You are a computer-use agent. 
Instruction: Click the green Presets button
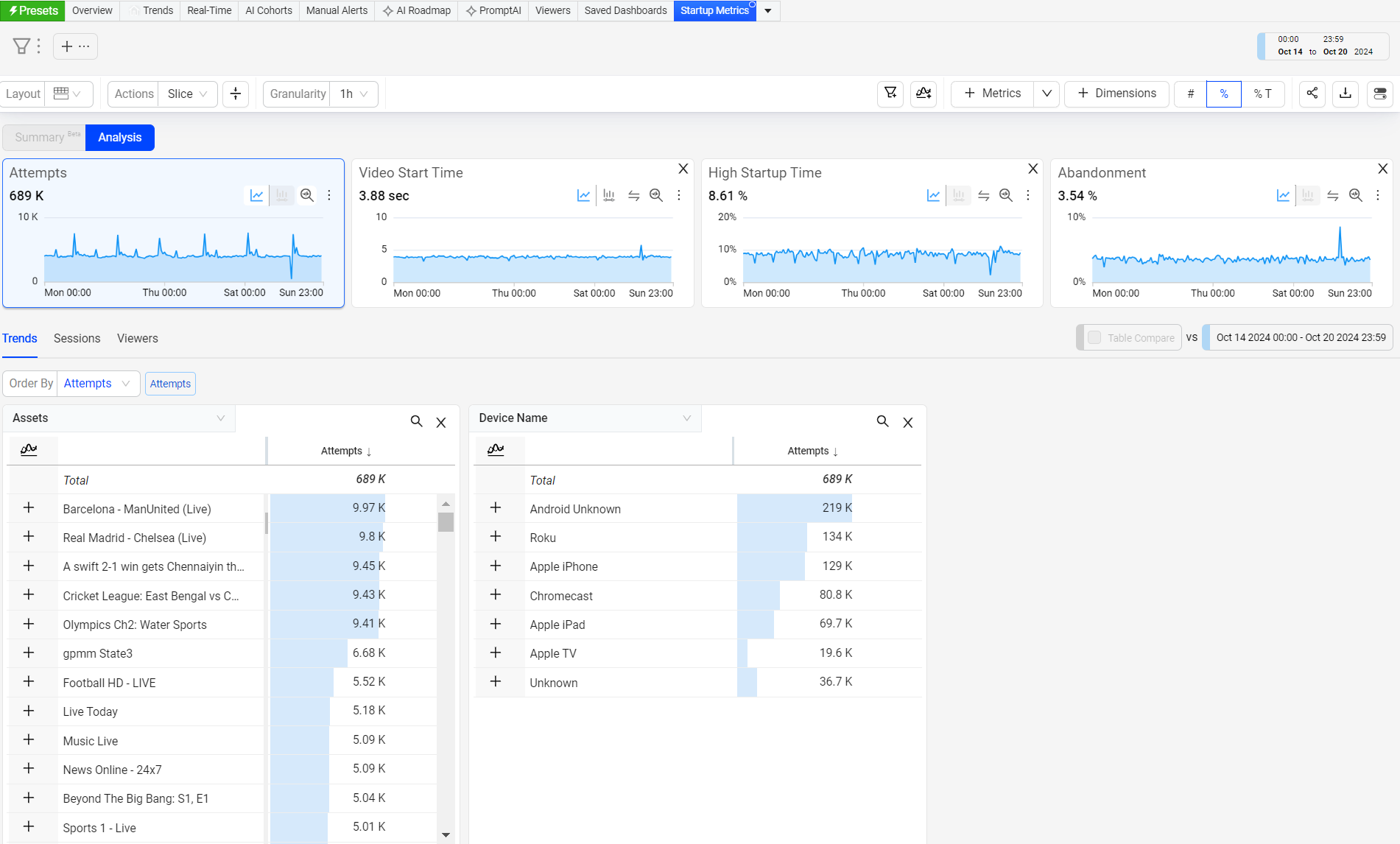pos(33,10)
